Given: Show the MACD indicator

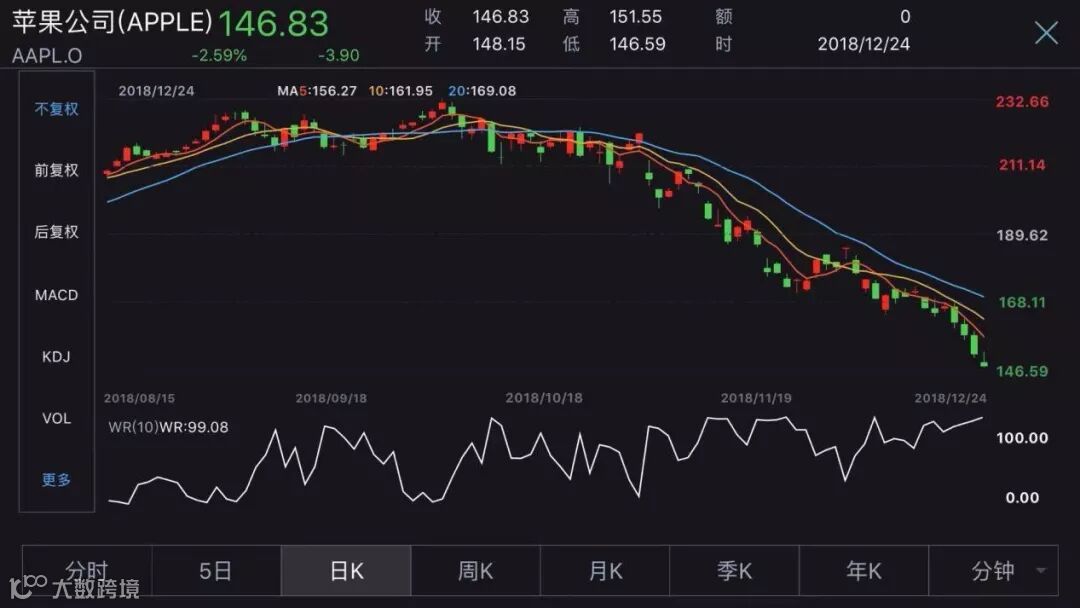Looking at the screenshot, I should [x=56, y=295].
